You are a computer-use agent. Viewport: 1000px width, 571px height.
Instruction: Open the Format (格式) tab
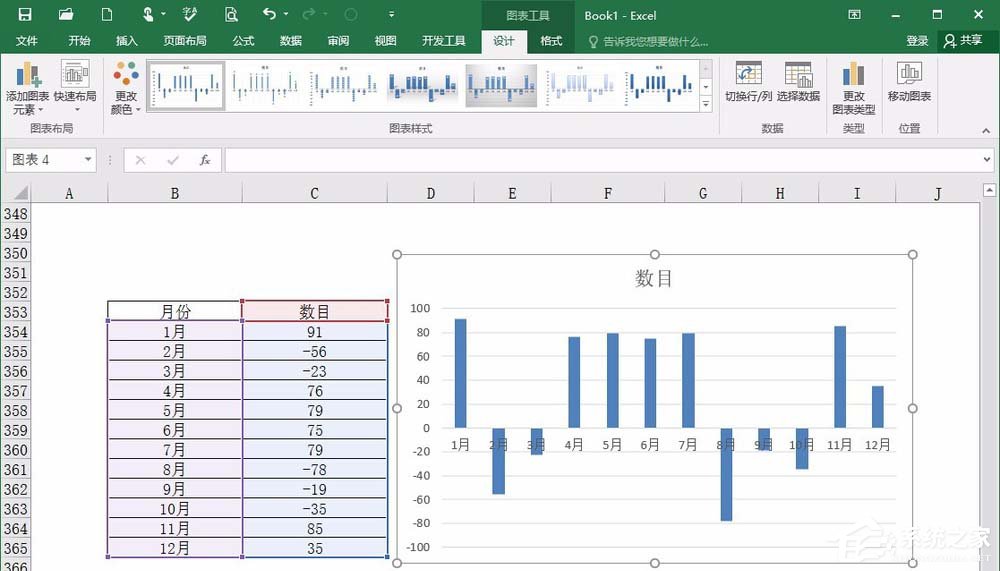click(551, 41)
